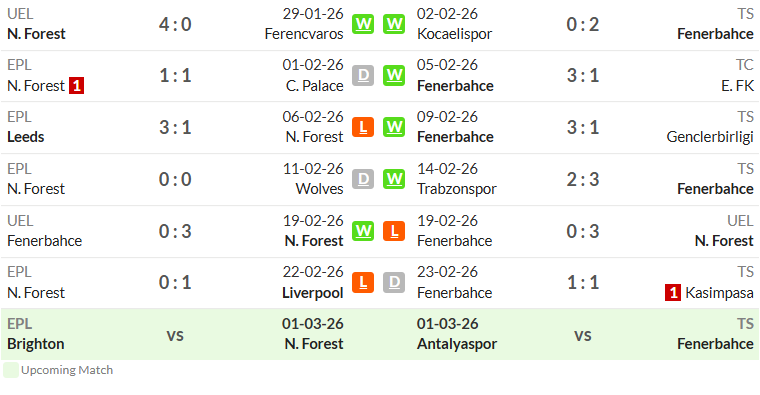Image resolution: width=760 pixels, height=395 pixels.
Task: Click the green W badge beside the Kocaelispor match
Action: [x=394, y=24]
